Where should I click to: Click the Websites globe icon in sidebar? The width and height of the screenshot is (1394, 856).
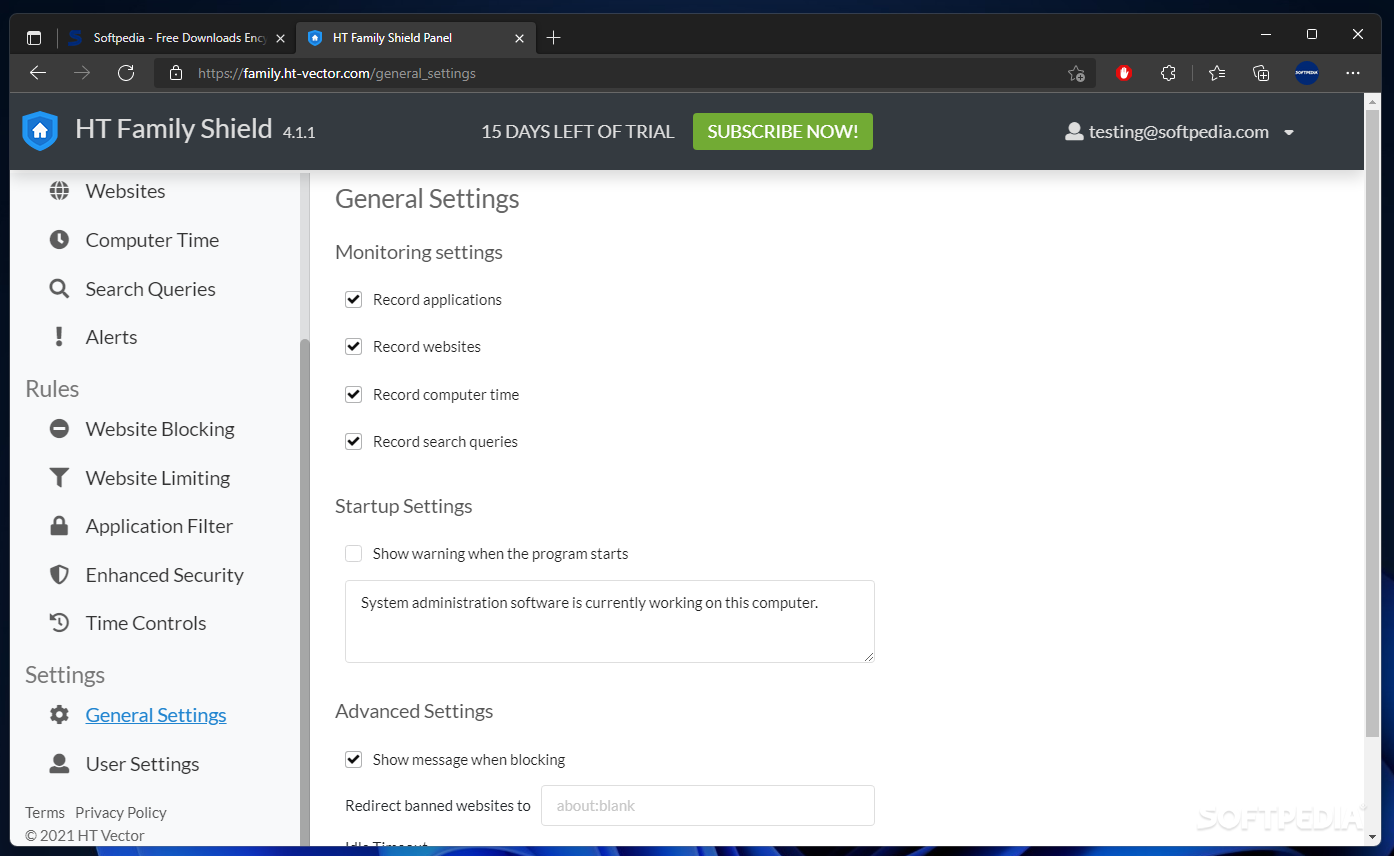pyautogui.click(x=60, y=191)
